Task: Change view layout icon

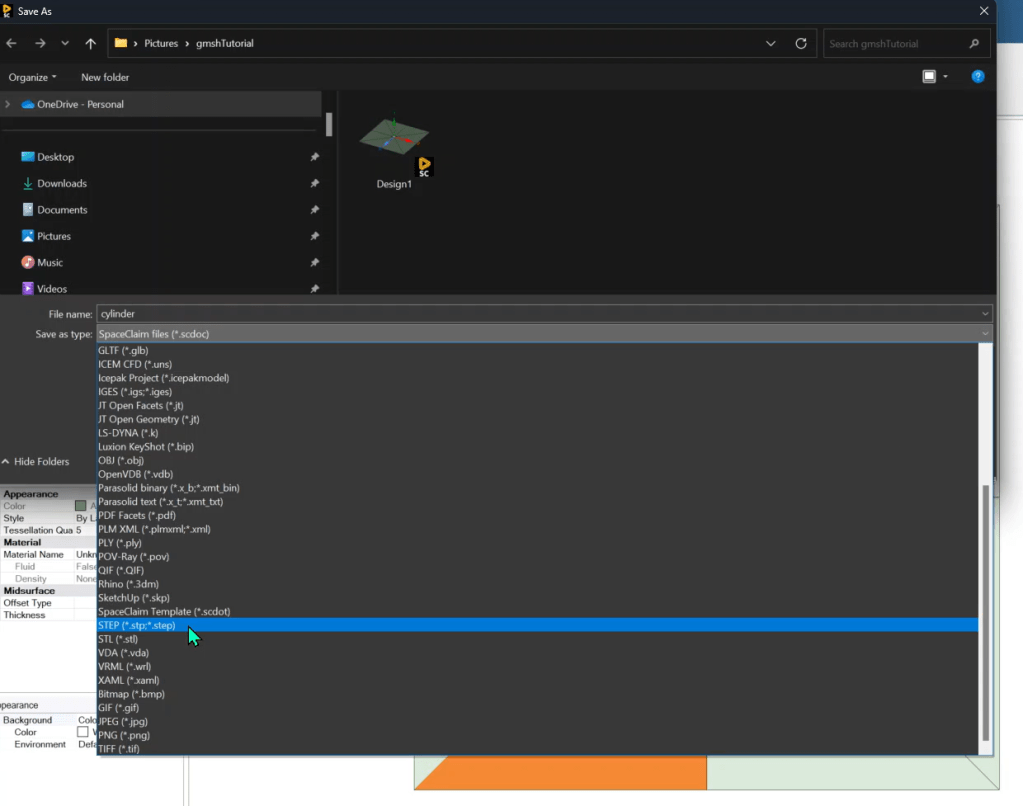Action: coord(929,77)
